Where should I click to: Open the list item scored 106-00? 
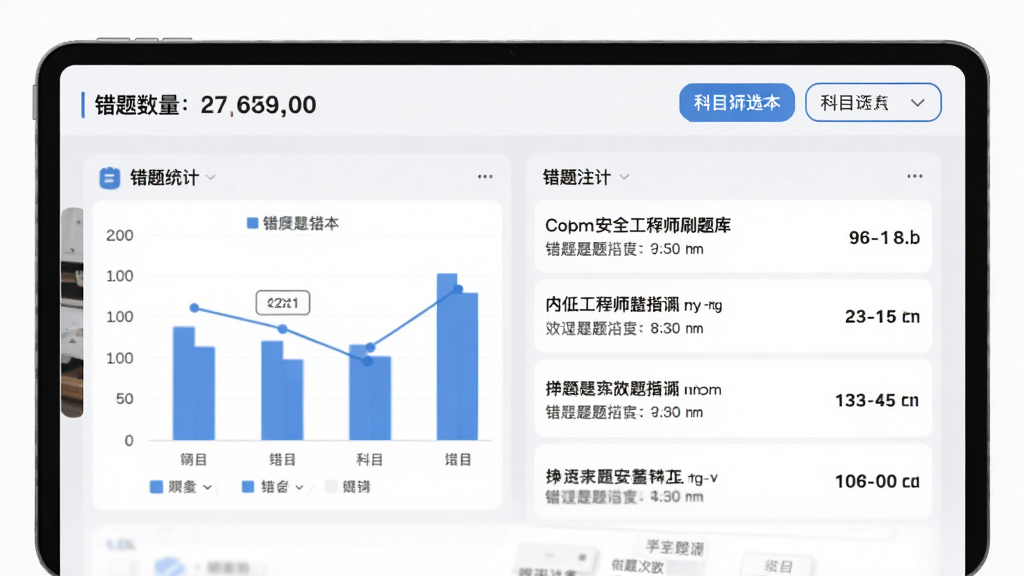733,481
